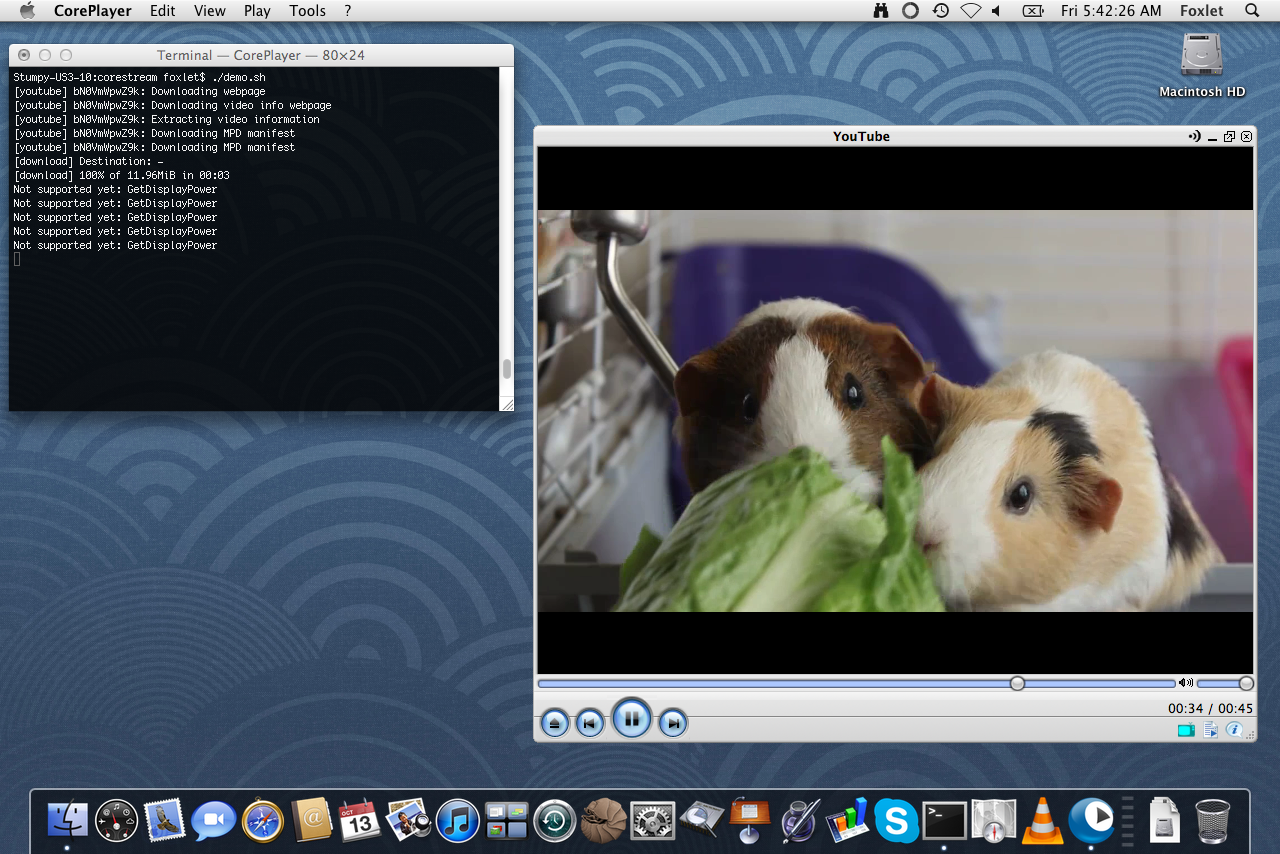Show media info with the blue 'i' icon

click(x=1235, y=730)
